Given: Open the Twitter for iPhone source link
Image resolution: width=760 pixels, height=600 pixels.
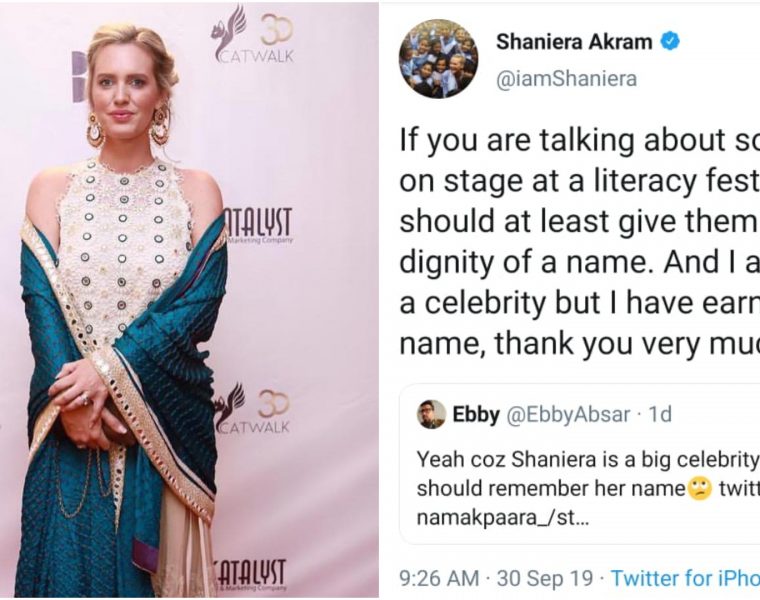Looking at the screenshot, I should click(x=685, y=578).
